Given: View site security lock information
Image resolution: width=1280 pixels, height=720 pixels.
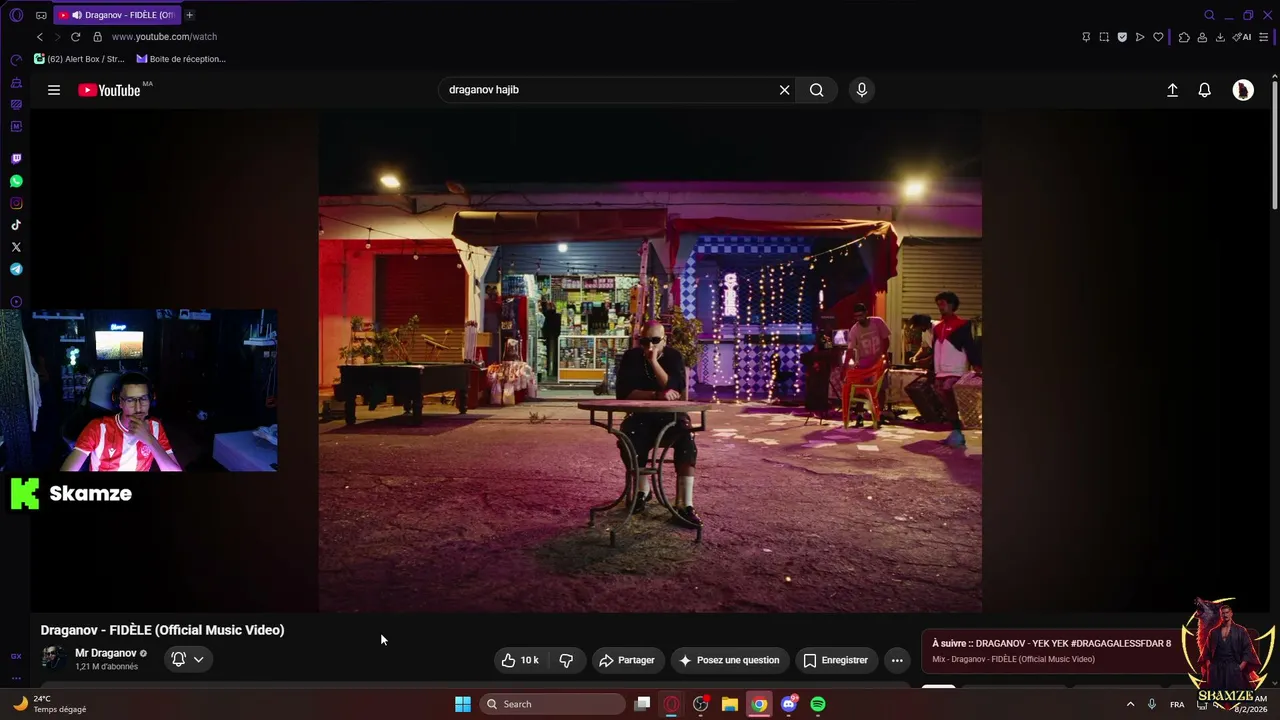Looking at the screenshot, I should pyautogui.click(x=97, y=37).
